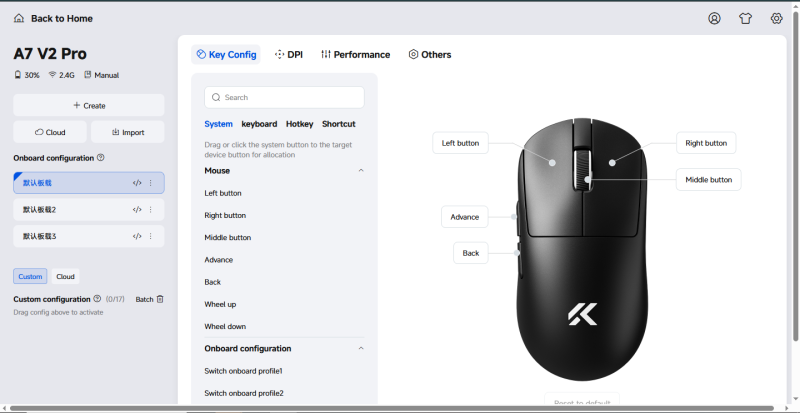Select the Hotkey category tab
This screenshot has width=800, height=413.
299,124
